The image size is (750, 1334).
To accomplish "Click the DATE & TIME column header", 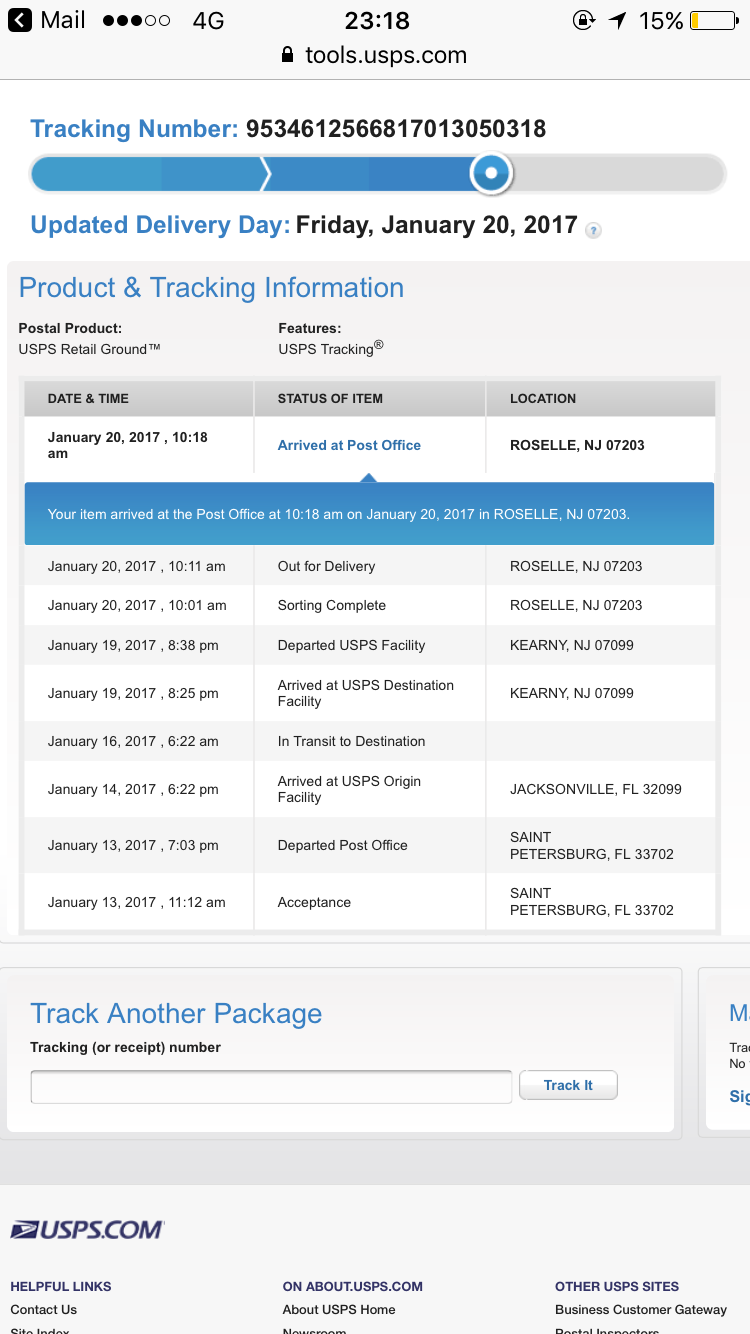I will (x=88, y=398).
